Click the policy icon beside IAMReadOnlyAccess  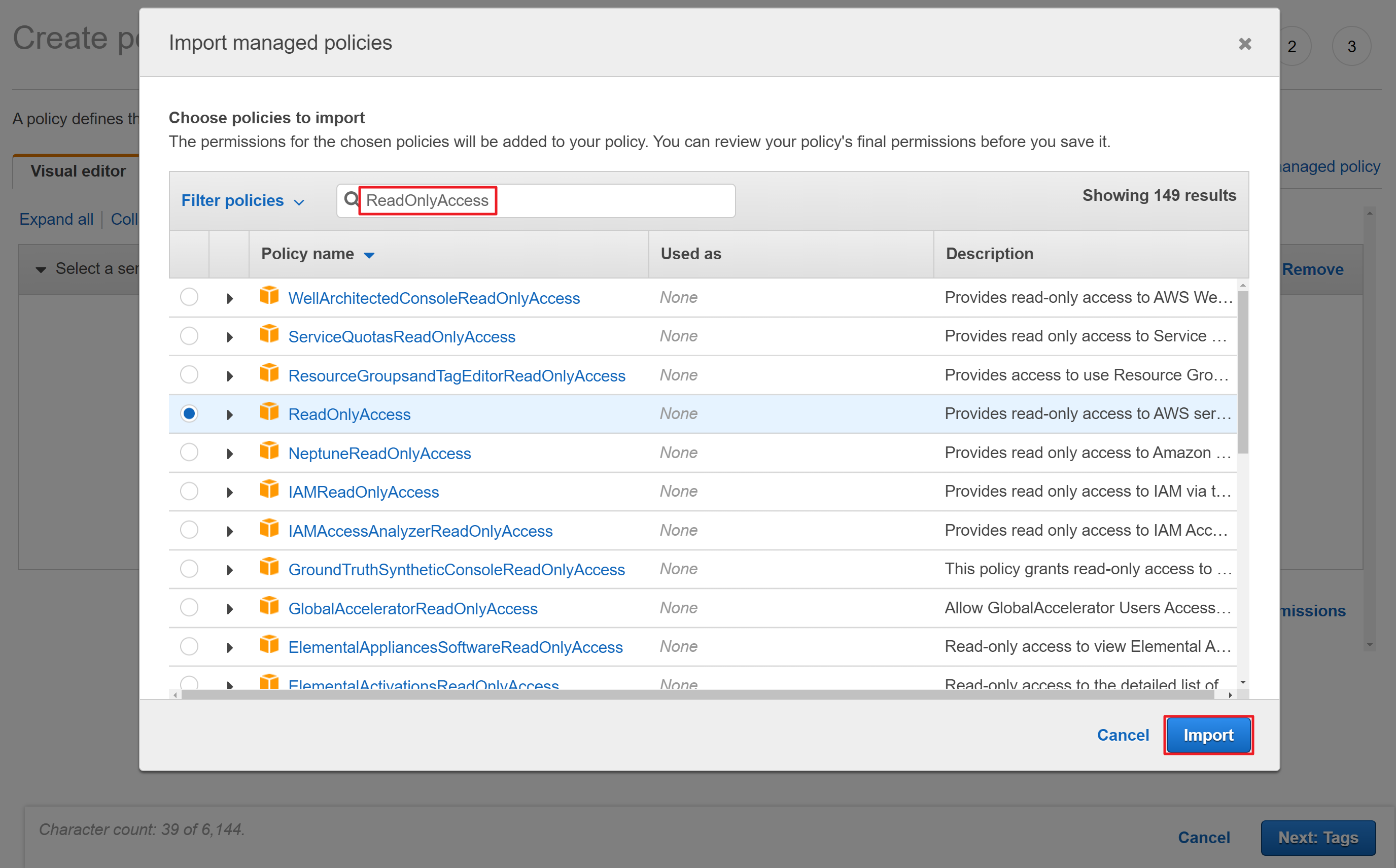coord(269,489)
